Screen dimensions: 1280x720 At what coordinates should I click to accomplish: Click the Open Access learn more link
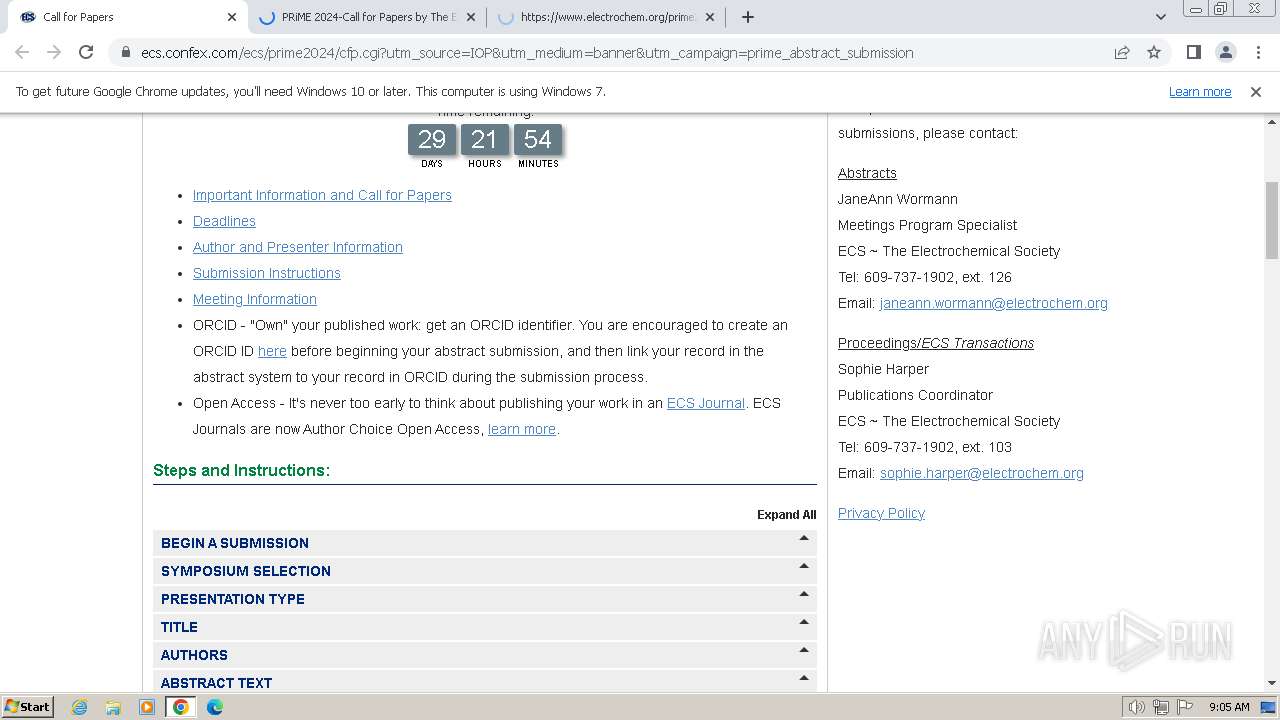(522, 429)
